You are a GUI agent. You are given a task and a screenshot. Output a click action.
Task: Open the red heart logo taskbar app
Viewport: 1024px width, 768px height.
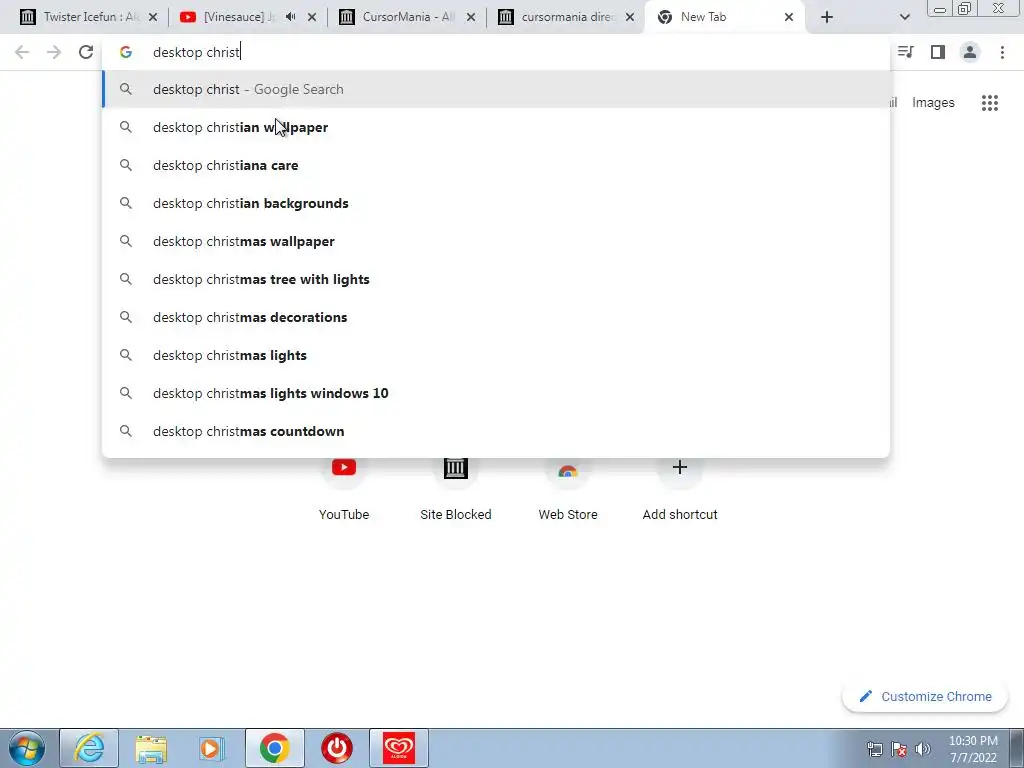[399, 748]
